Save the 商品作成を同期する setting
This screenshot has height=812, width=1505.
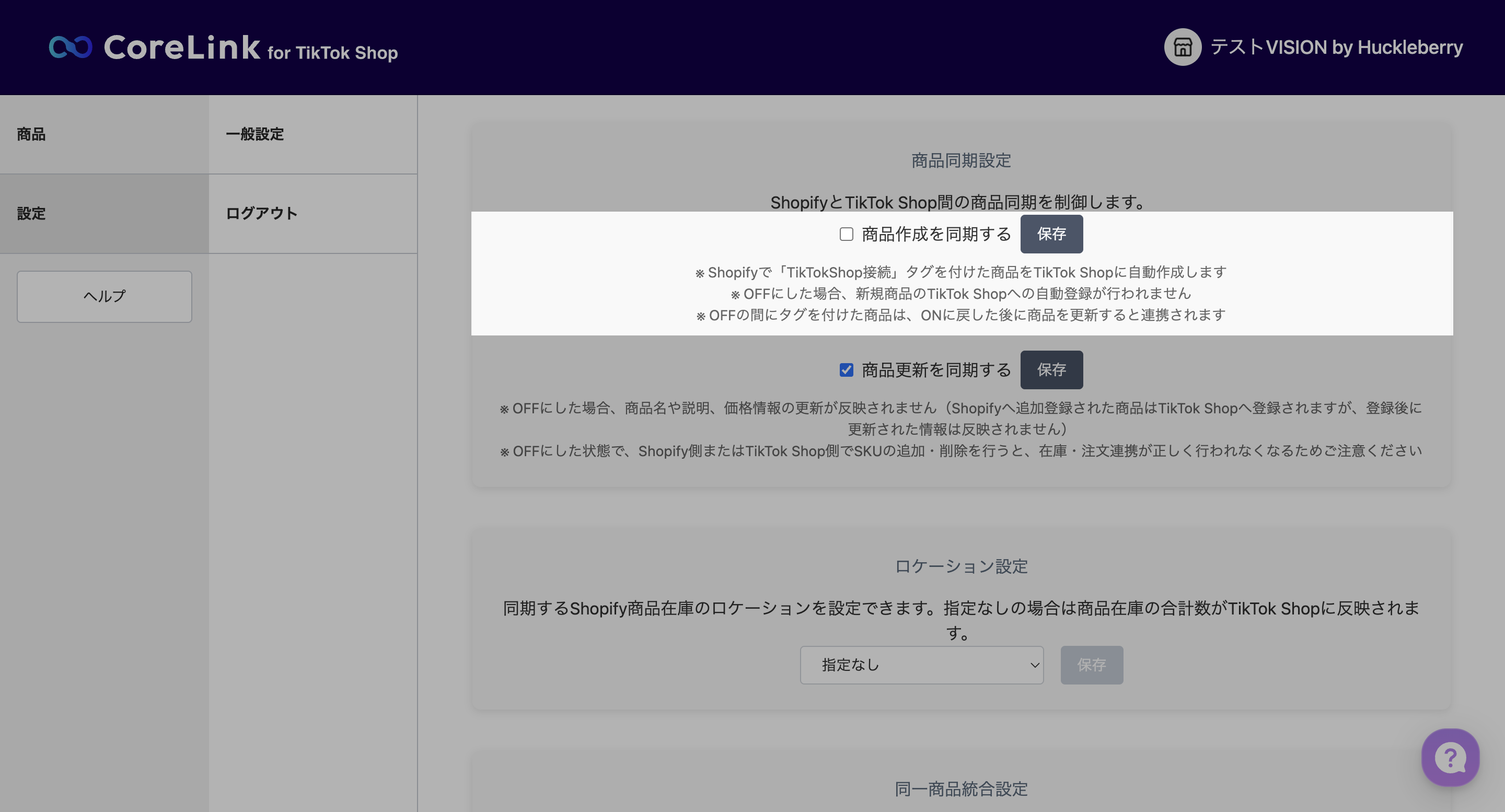[x=1051, y=234]
